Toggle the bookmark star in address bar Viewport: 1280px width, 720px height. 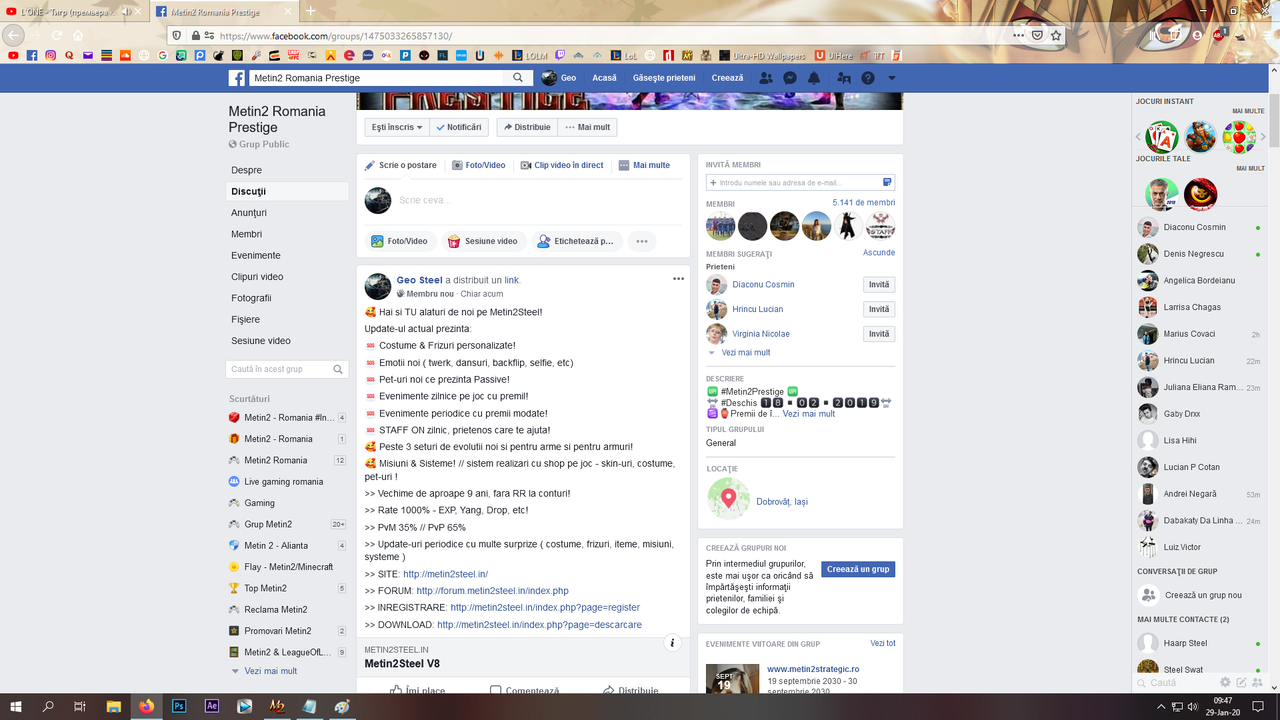(x=1056, y=35)
